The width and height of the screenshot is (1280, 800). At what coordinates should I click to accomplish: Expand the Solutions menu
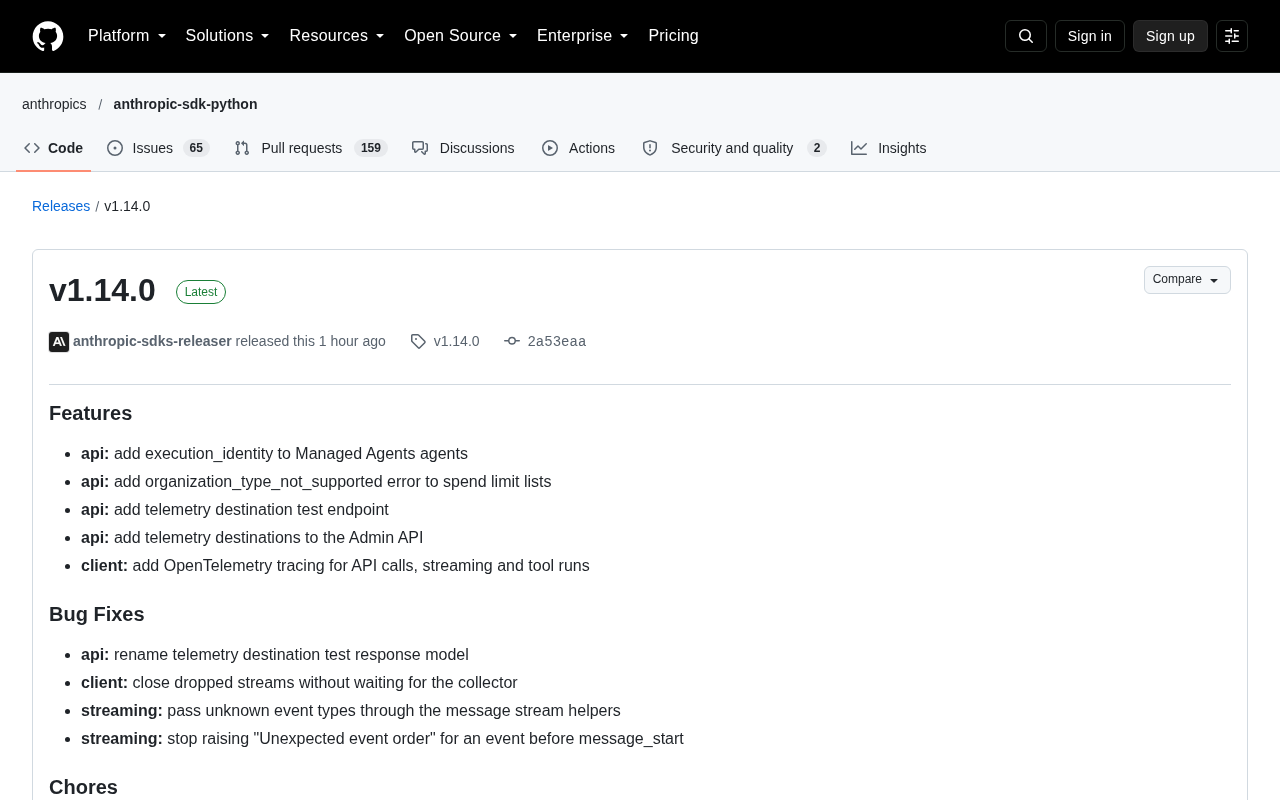point(227,36)
